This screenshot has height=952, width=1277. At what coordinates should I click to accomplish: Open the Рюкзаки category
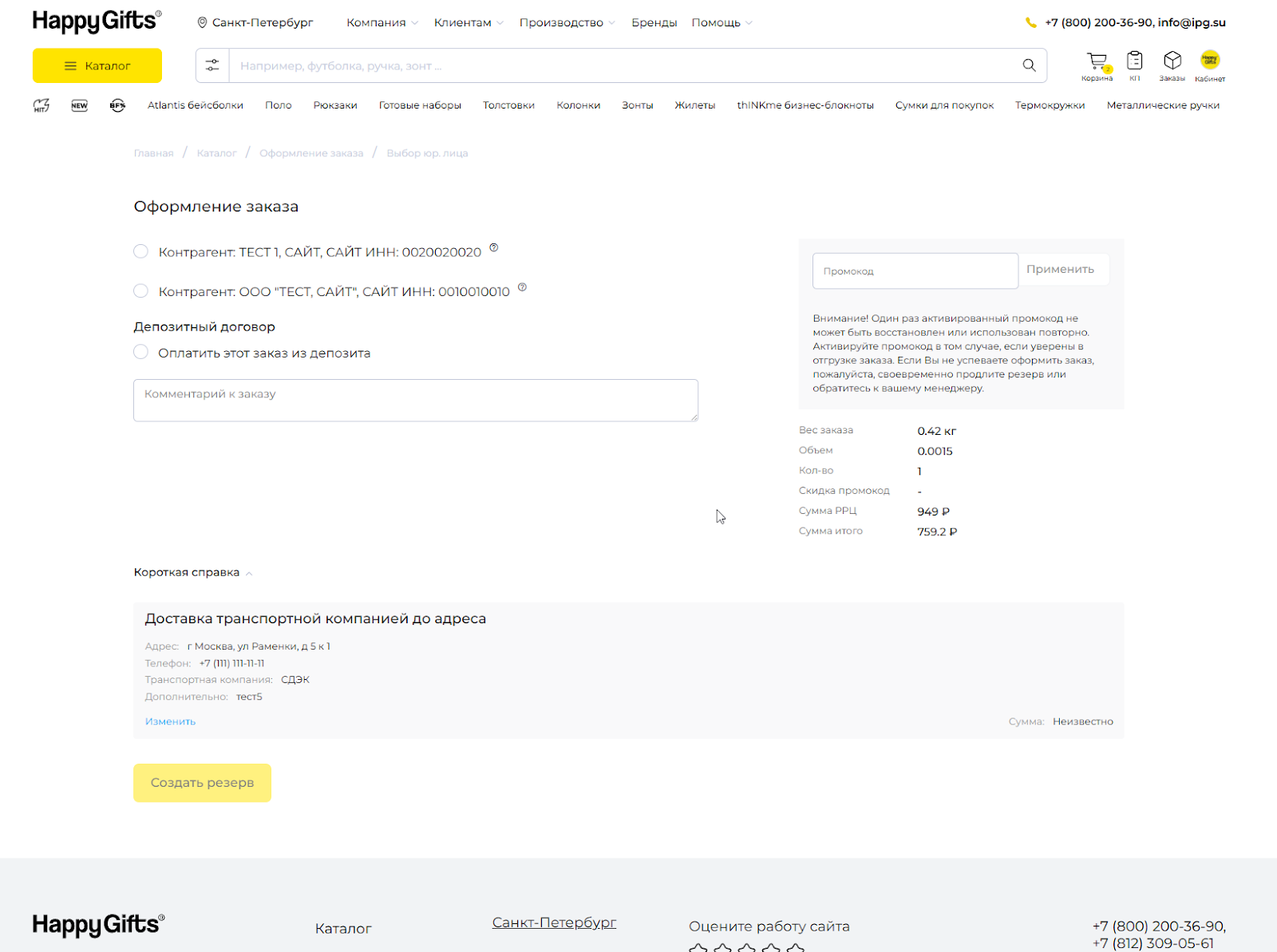tap(335, 105)
